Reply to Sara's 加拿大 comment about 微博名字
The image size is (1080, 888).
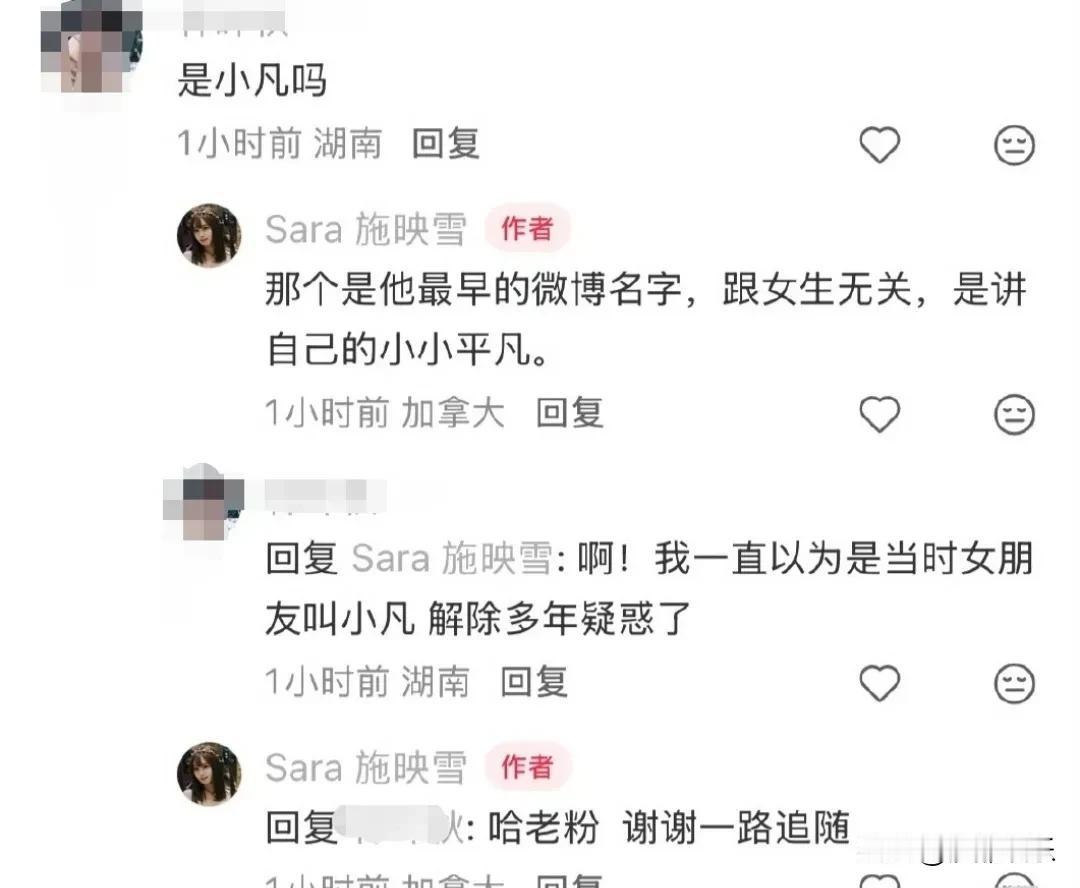[570, 413]
